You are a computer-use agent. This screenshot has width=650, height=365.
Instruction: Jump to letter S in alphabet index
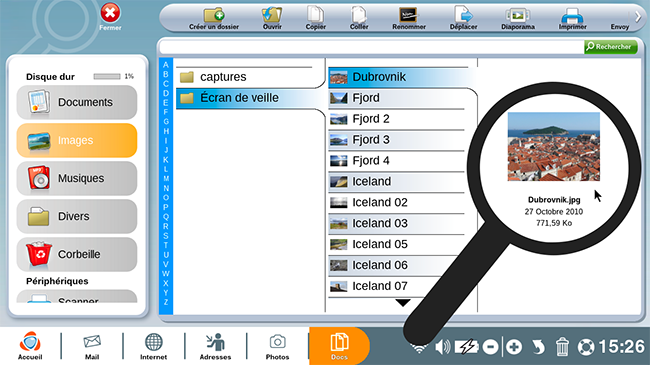point(166,236)
